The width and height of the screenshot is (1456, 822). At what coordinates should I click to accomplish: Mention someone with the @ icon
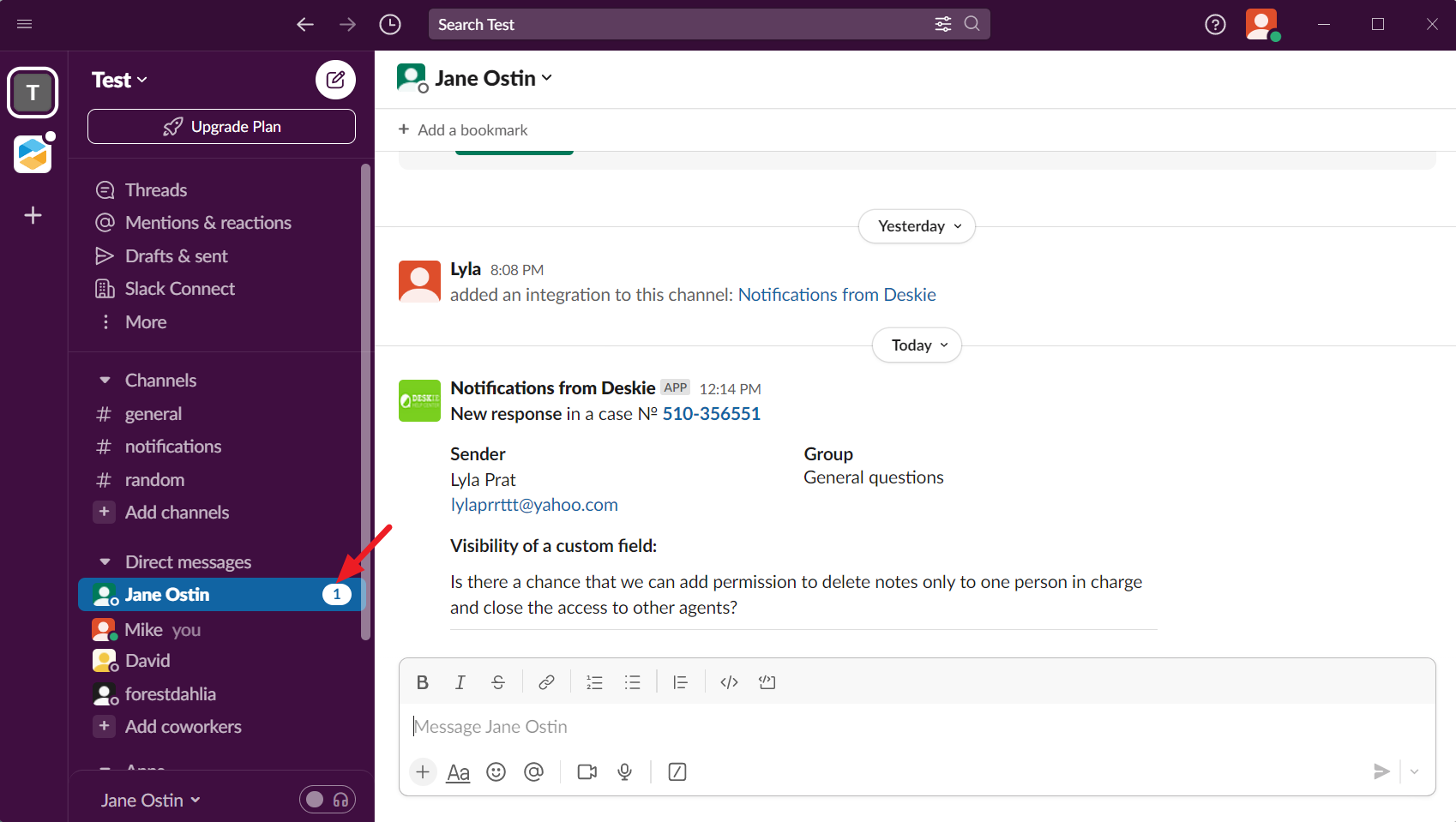tap(533, 772)
